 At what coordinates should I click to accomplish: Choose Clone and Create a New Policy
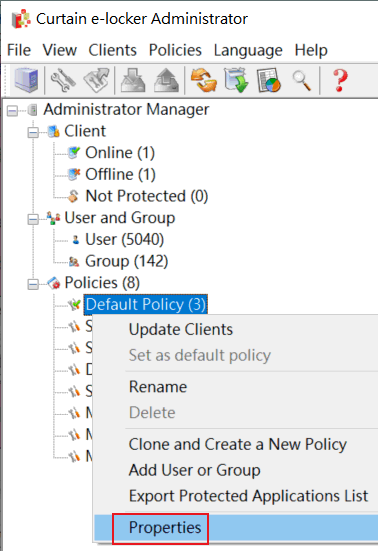pyautogui.click(x=237, y=444)
